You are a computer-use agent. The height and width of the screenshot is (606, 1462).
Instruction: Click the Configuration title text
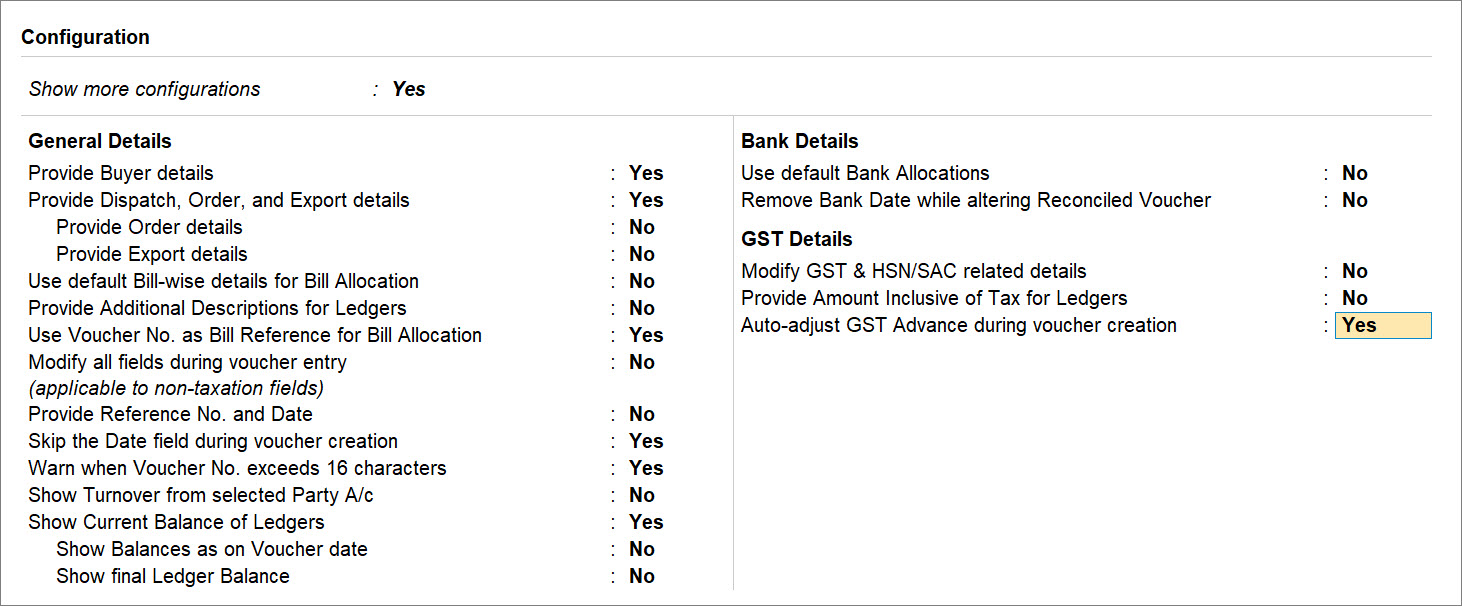[86, 37]
